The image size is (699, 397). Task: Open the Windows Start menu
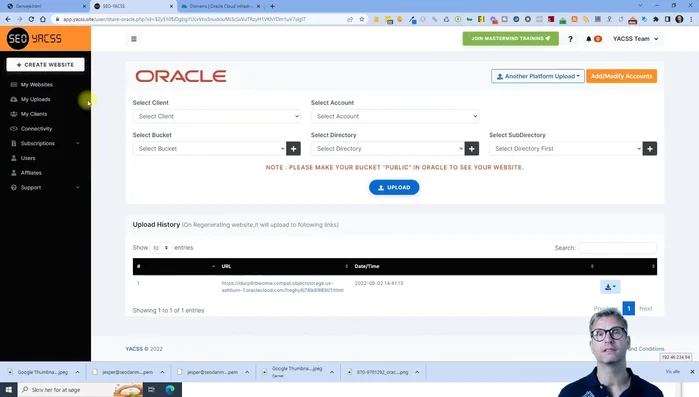pos(8,389)
